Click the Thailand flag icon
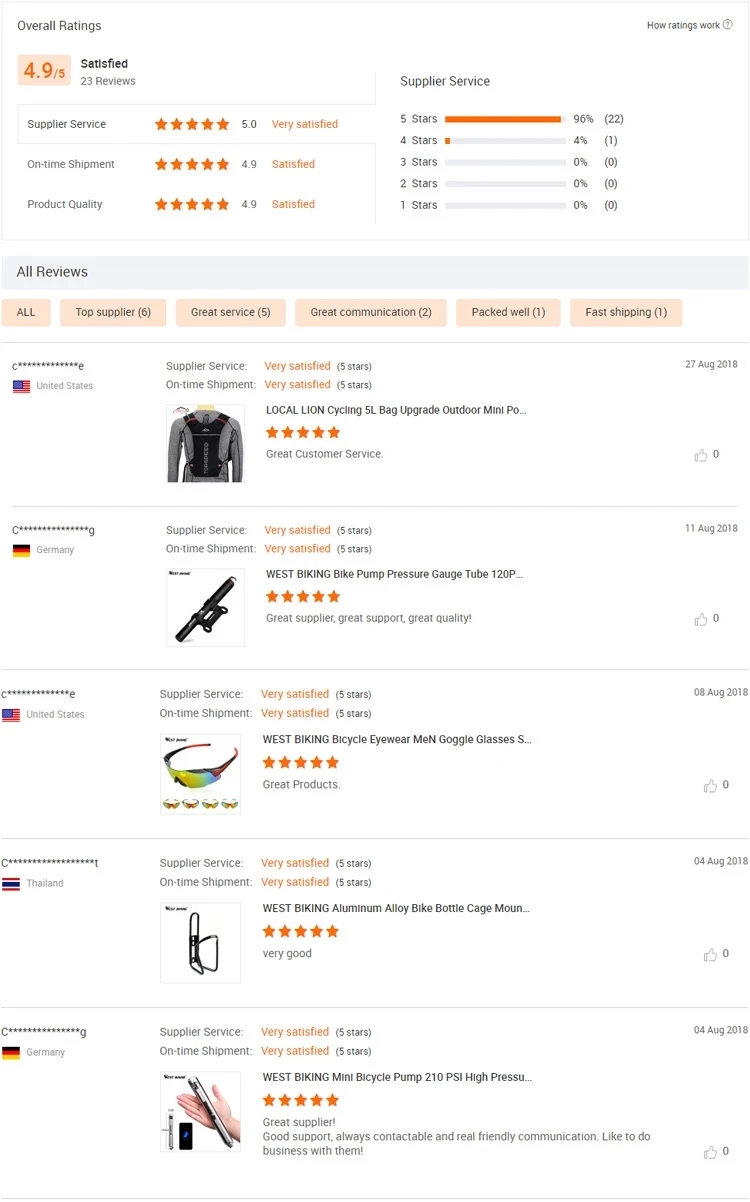 point(11,884)
